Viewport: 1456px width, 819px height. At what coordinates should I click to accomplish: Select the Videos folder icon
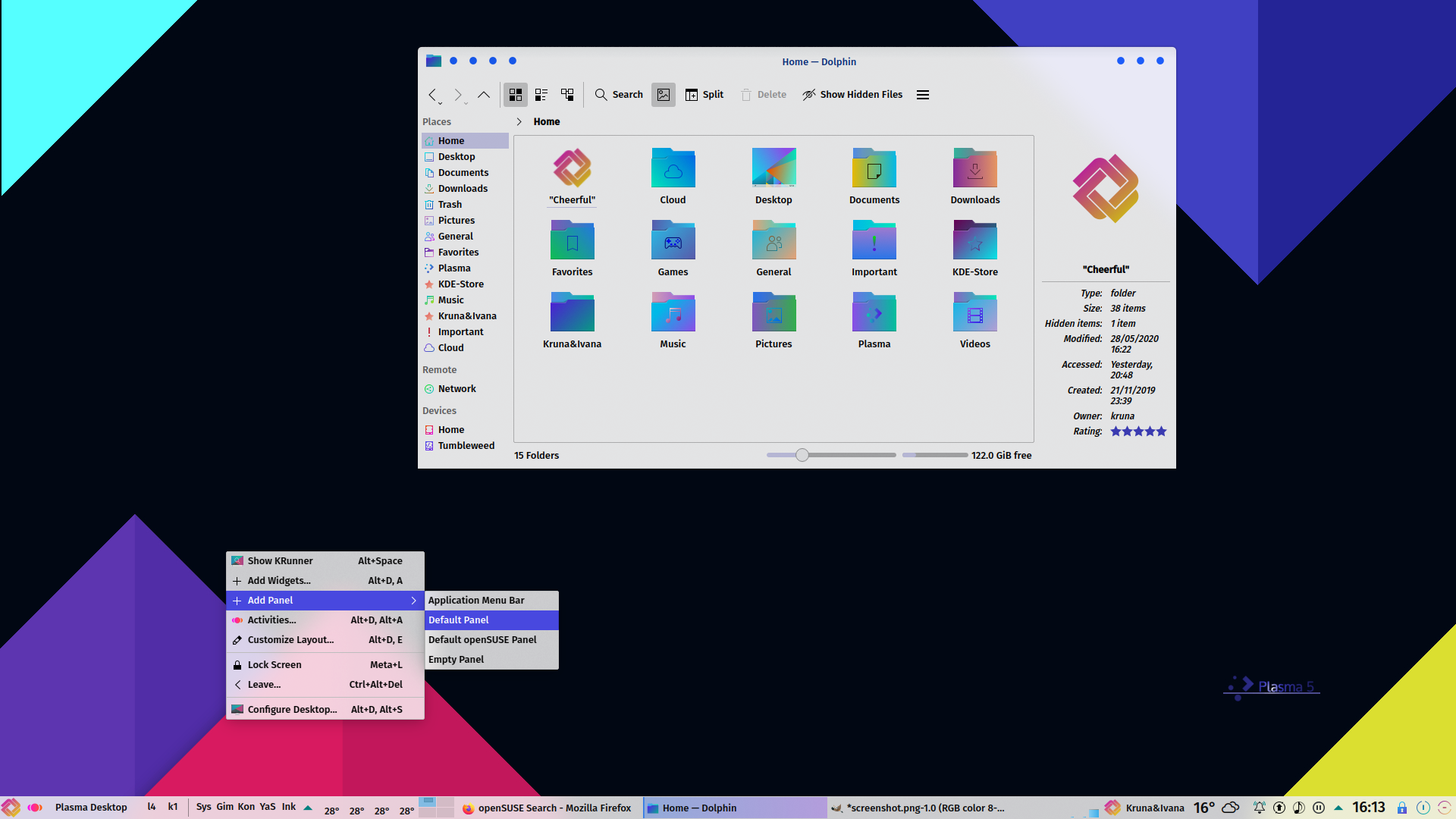(x=975, y=313)
